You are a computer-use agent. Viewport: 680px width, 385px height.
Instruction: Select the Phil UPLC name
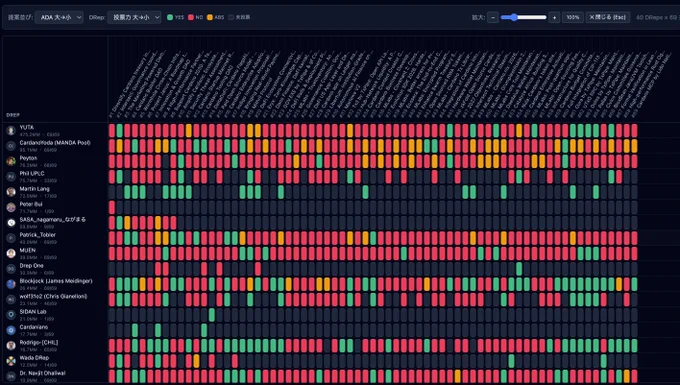point(32,173)
